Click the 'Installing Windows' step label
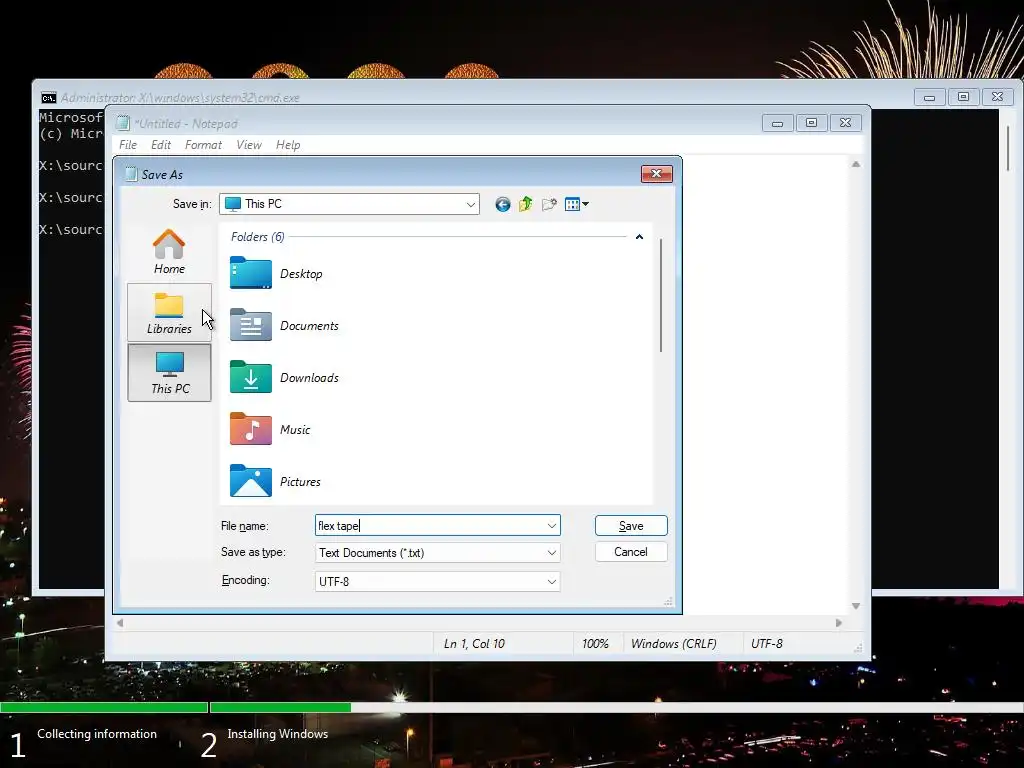This screenshot has width=1024, height=768. (278, 734)
